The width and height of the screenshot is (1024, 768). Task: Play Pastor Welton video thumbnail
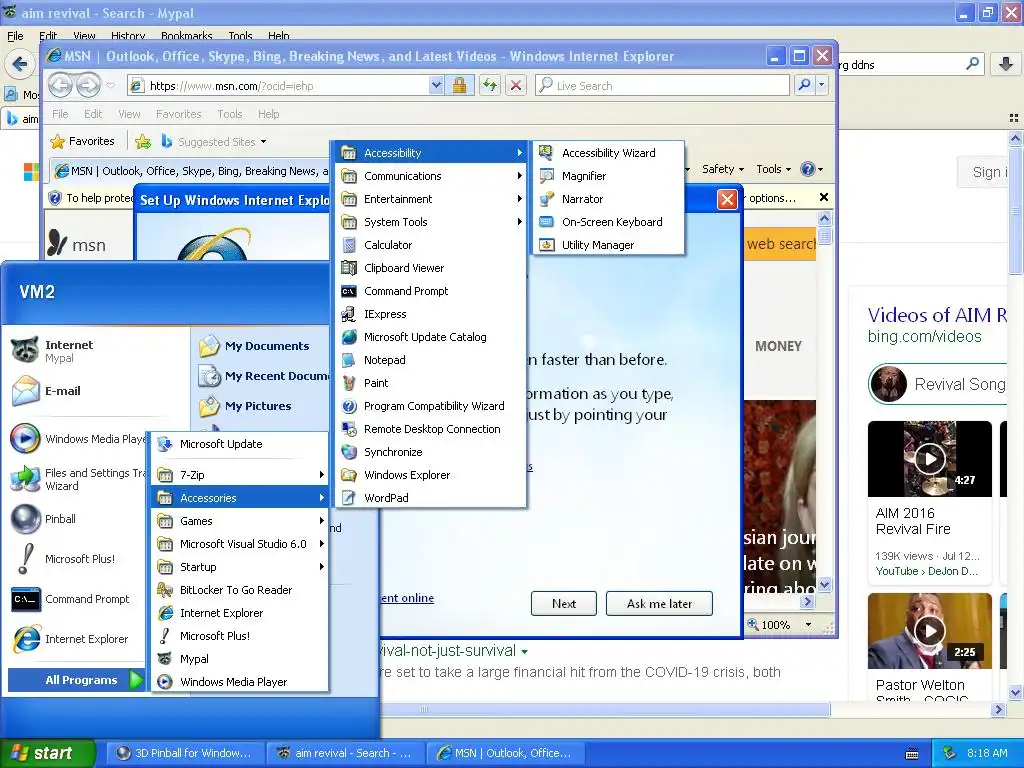[x=929, y=631]
